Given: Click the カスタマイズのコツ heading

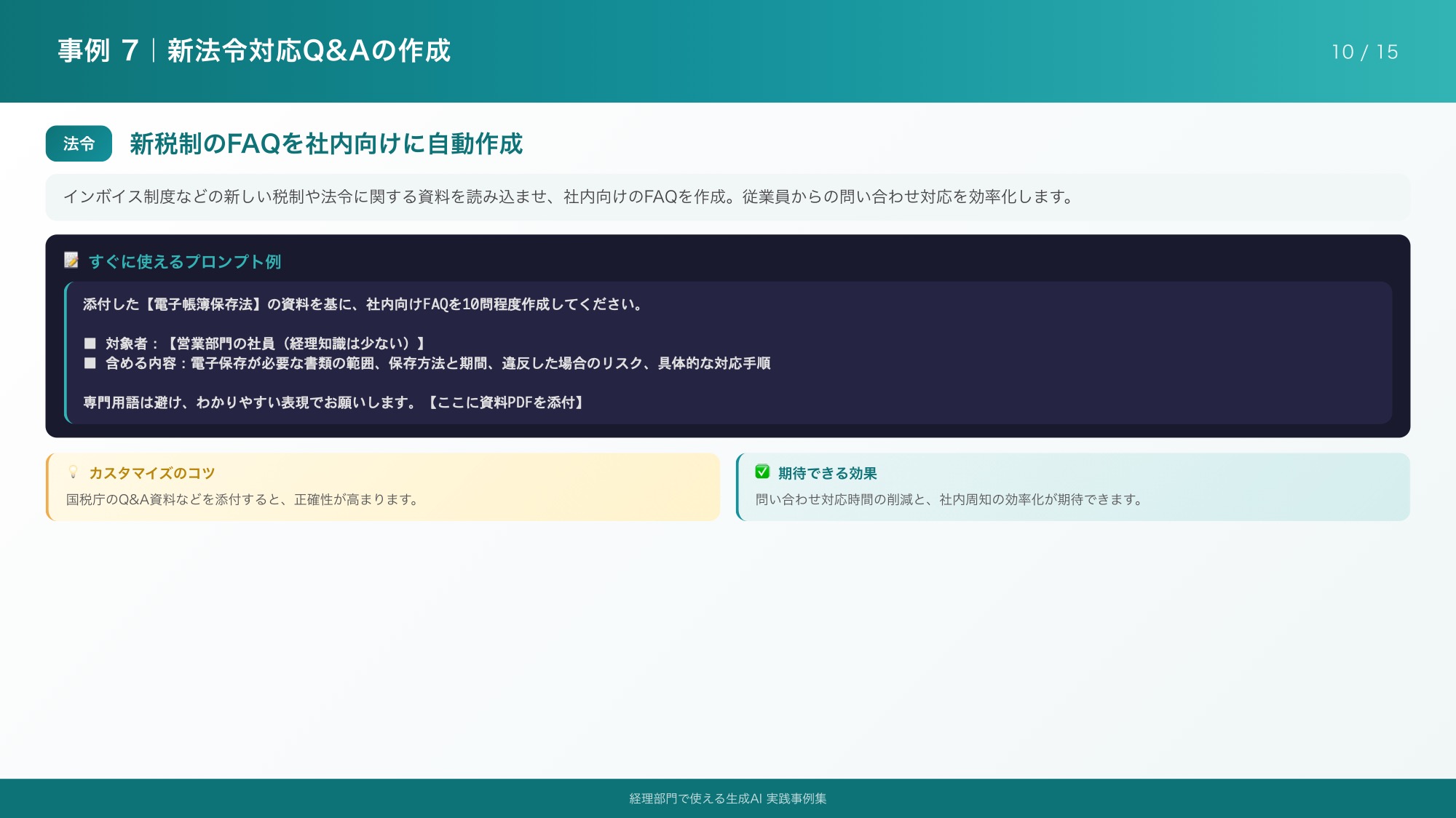Looking at the screenshot, I should click(151, 473).
